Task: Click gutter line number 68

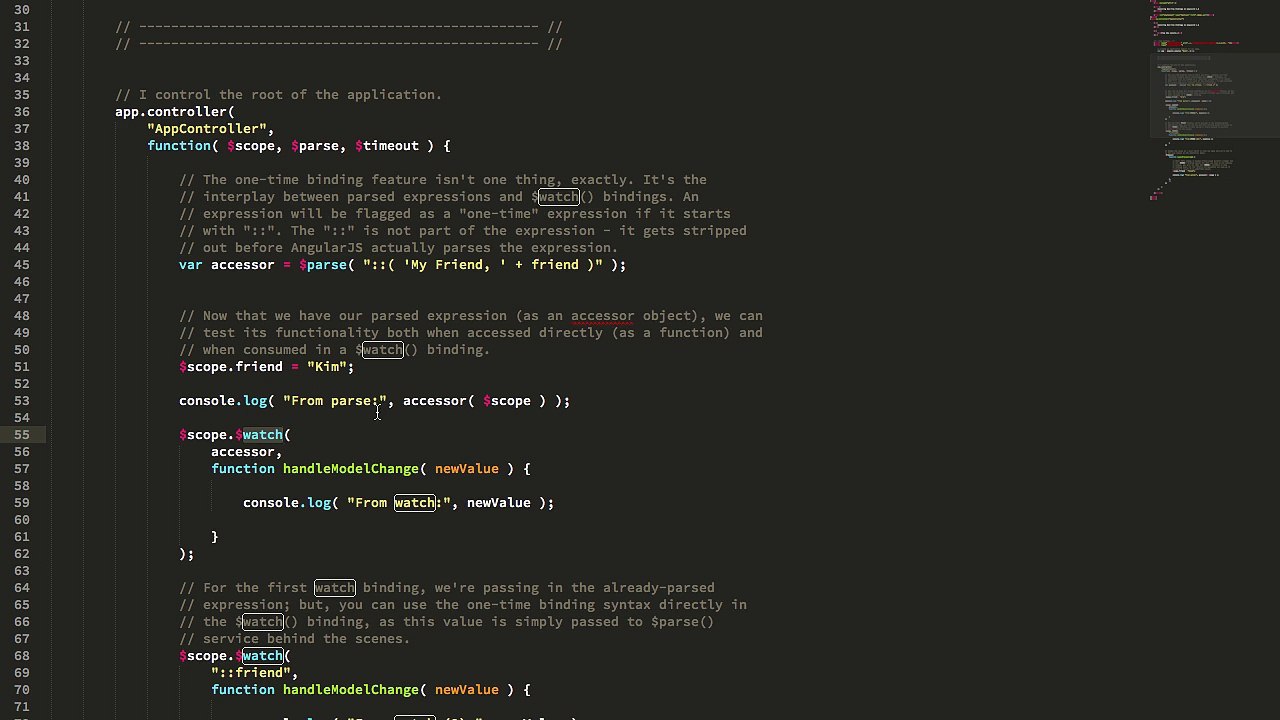Action: 21,656
